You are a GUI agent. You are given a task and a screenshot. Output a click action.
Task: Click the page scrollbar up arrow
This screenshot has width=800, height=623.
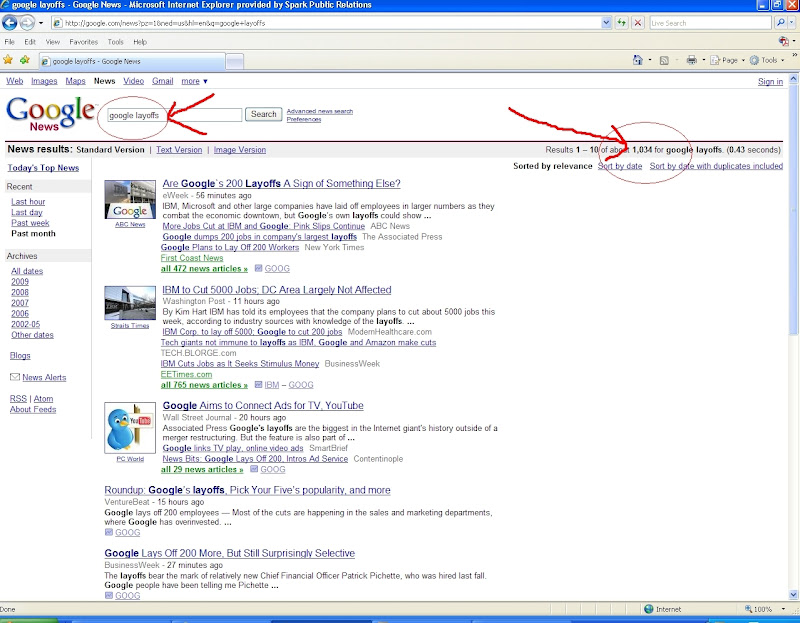point(793,79)
